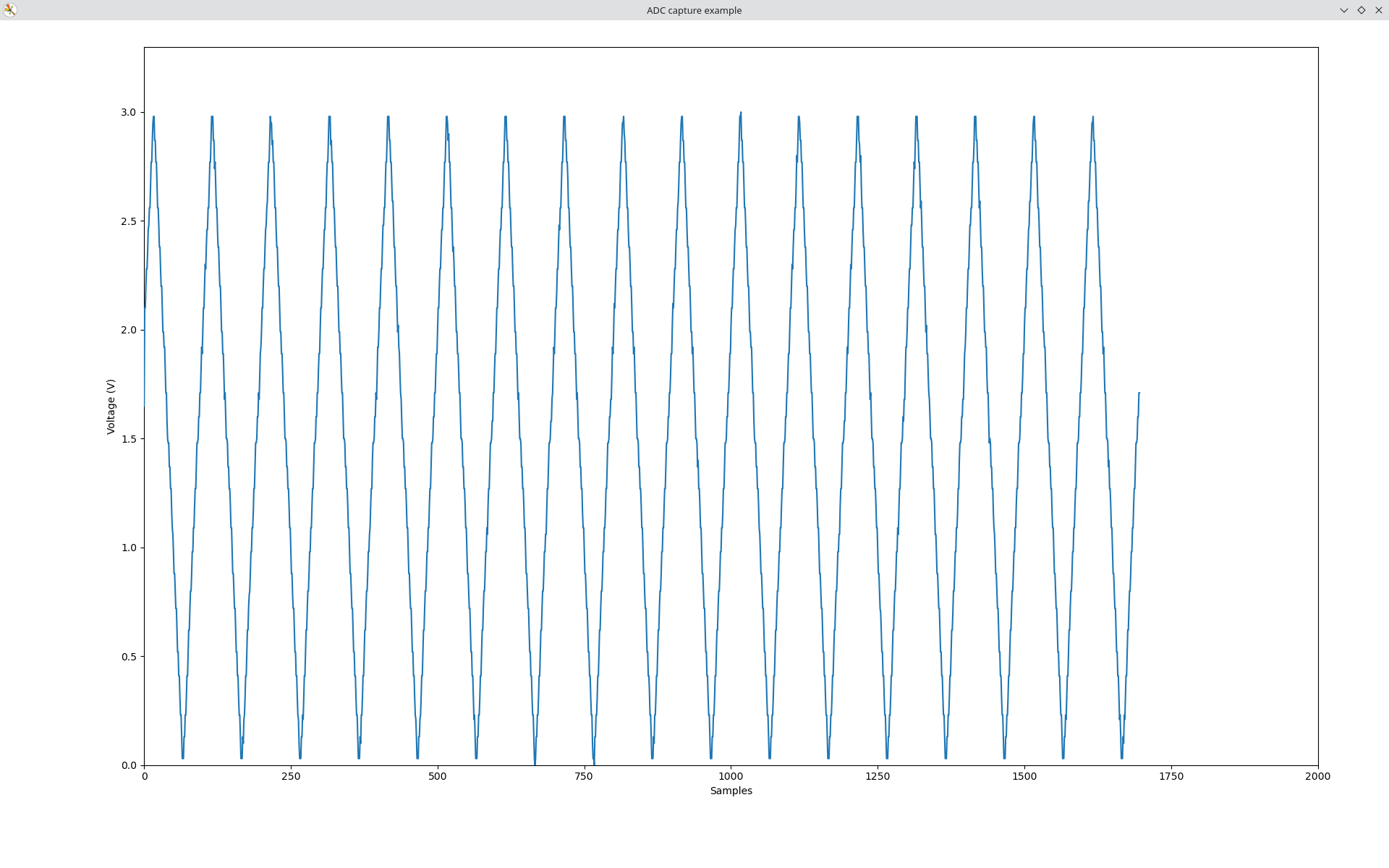
Task: Click the y-axis tick label '2.0'
Action: [128, 330]
